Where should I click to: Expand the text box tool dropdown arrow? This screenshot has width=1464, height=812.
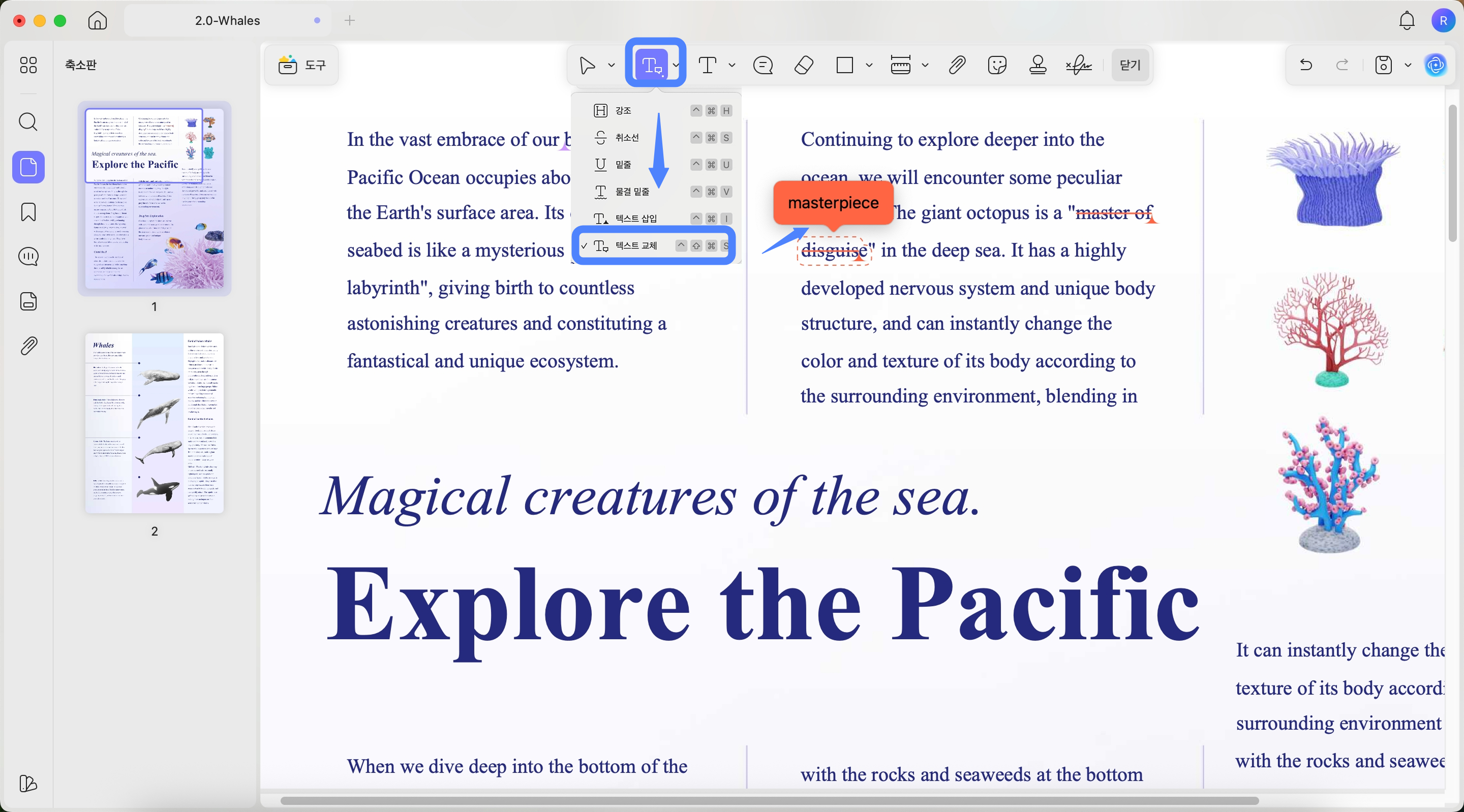(x=732, y=66)
